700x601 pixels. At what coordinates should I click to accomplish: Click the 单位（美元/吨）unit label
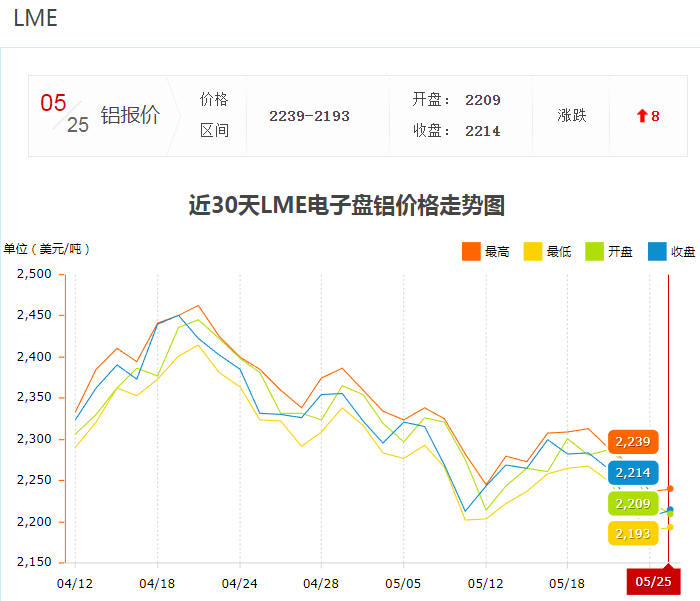click(x=47, y=249)
